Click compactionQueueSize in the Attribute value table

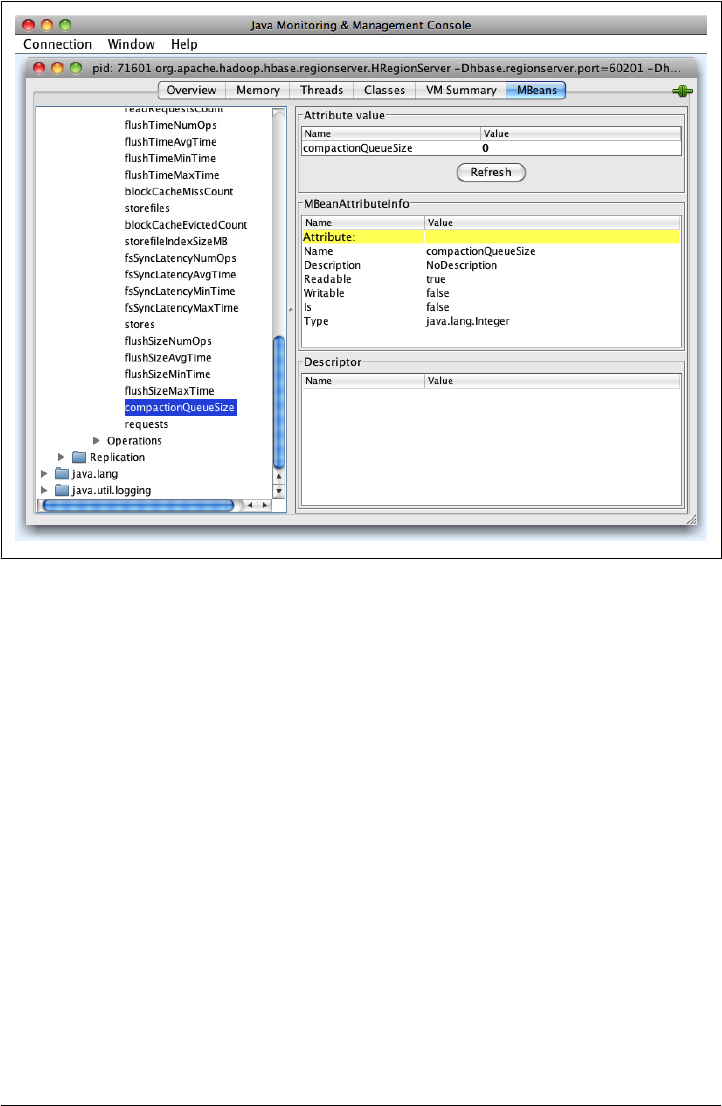(357, 148)
